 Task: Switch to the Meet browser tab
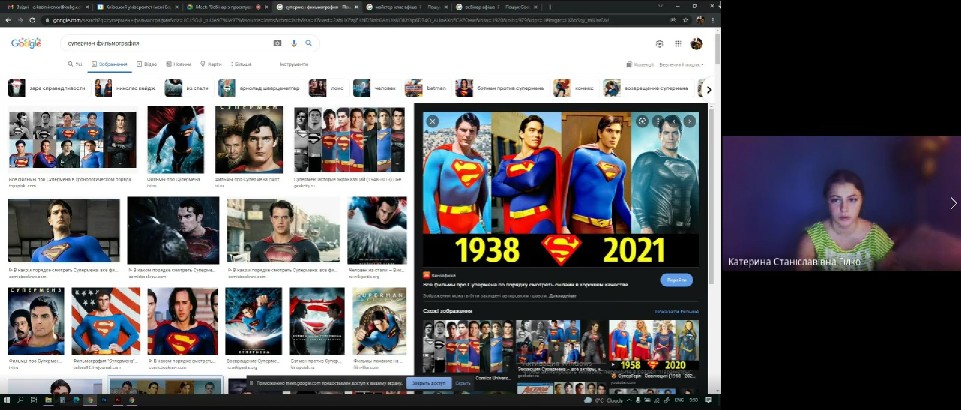226,7
